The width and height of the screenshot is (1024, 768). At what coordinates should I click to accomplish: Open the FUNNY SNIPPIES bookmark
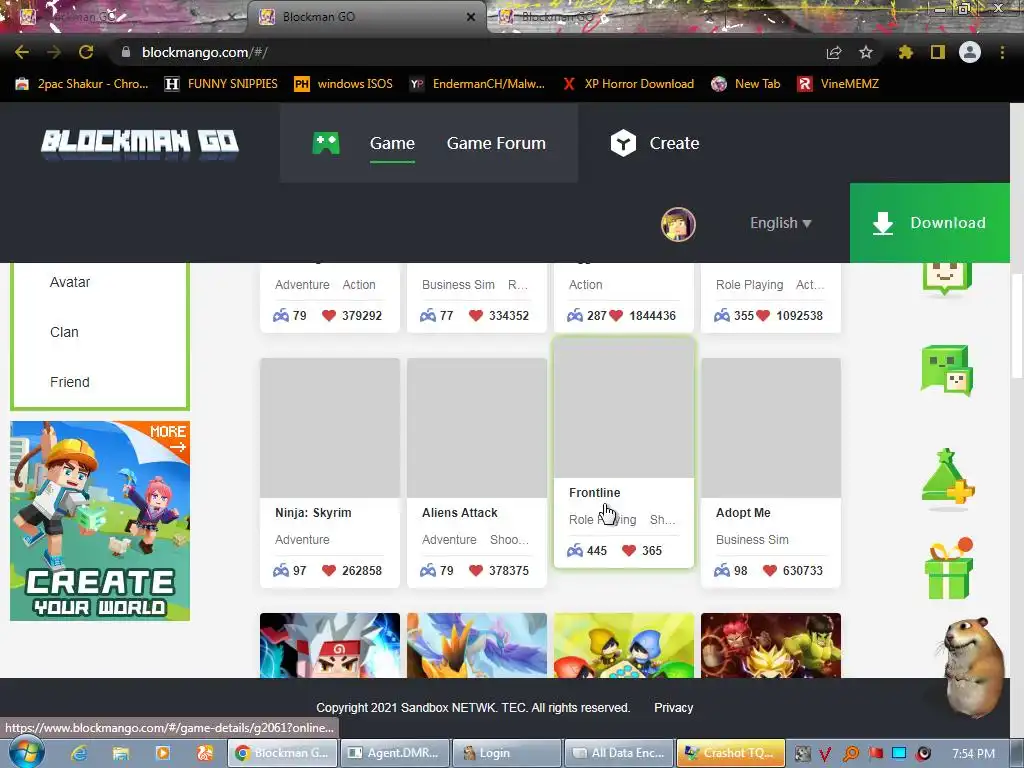click(221, 84)
